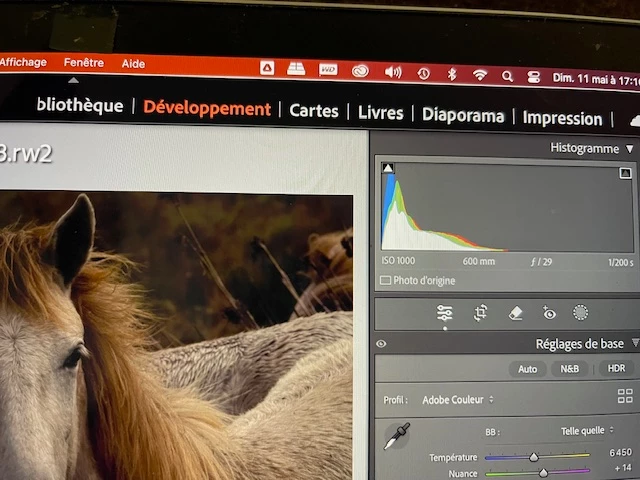Collapse the Réglages de base panel
The width and height of the screenshot is (640, 480).
pyautogui.click(x=635, y=343)
